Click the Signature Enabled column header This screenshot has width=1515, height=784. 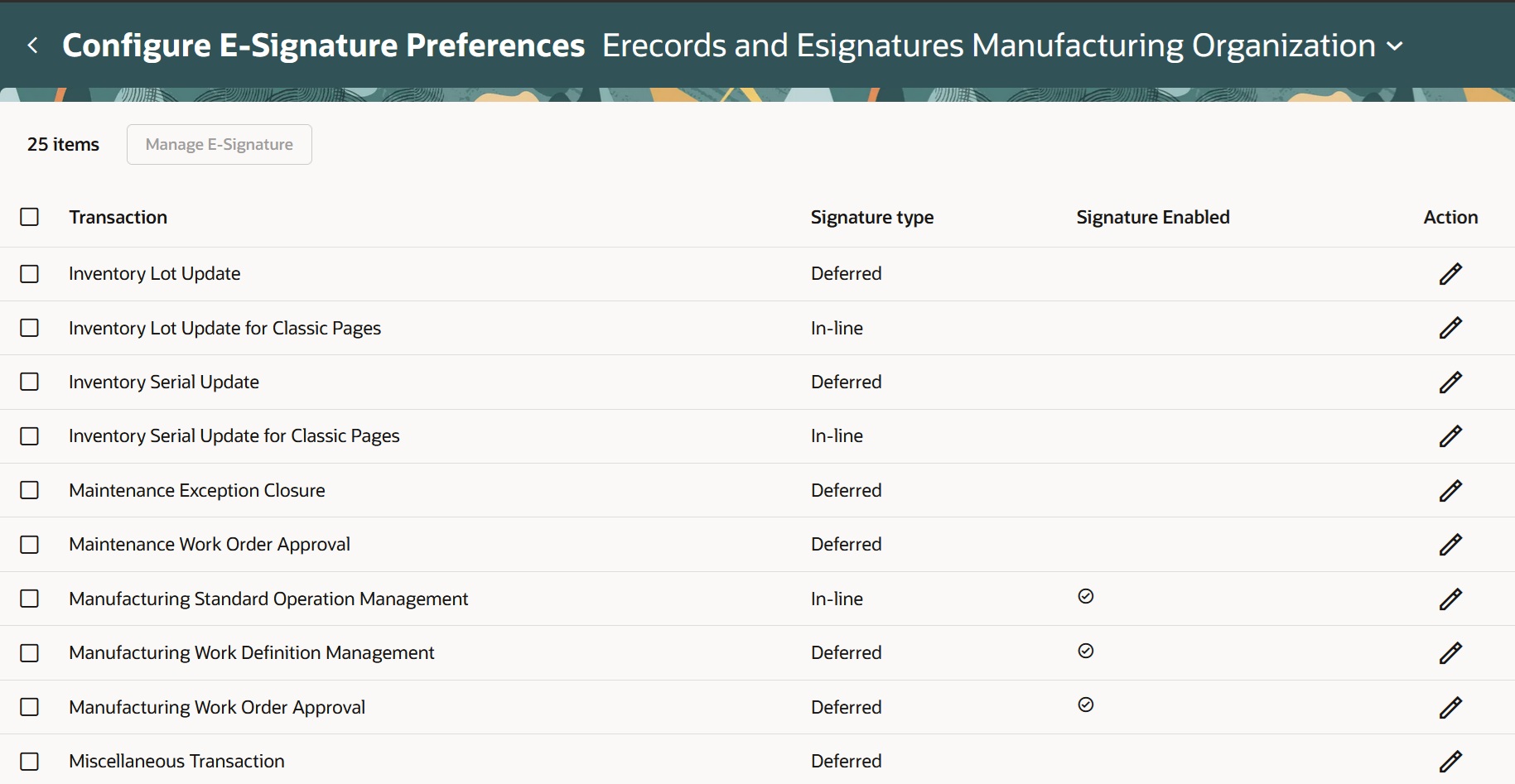pyautogui.click(x=1152, y=217)
